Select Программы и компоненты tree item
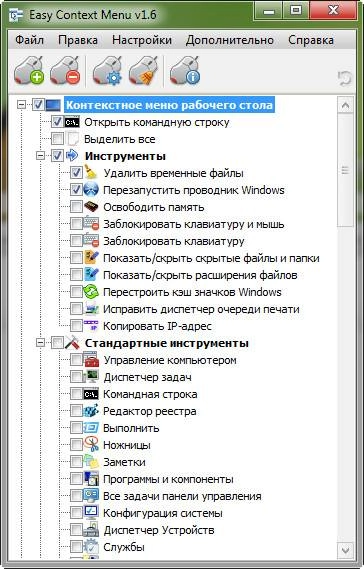 (x=168, y=479)
